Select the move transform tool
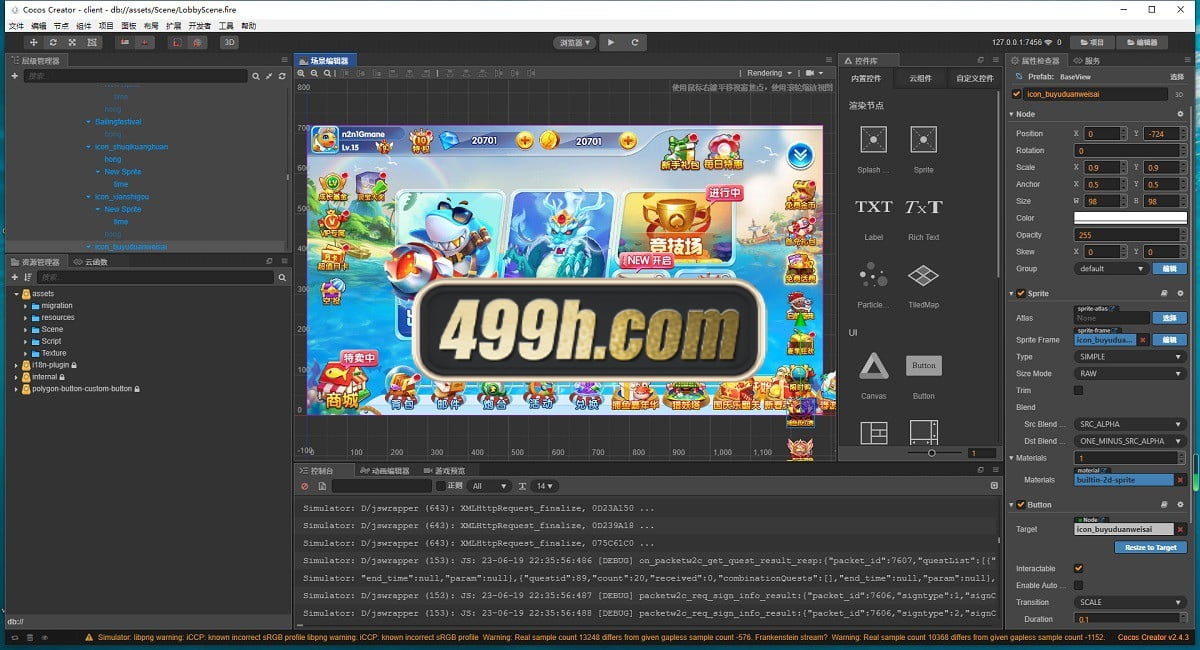Viewport: 1200px width, 650px height. 34,43
